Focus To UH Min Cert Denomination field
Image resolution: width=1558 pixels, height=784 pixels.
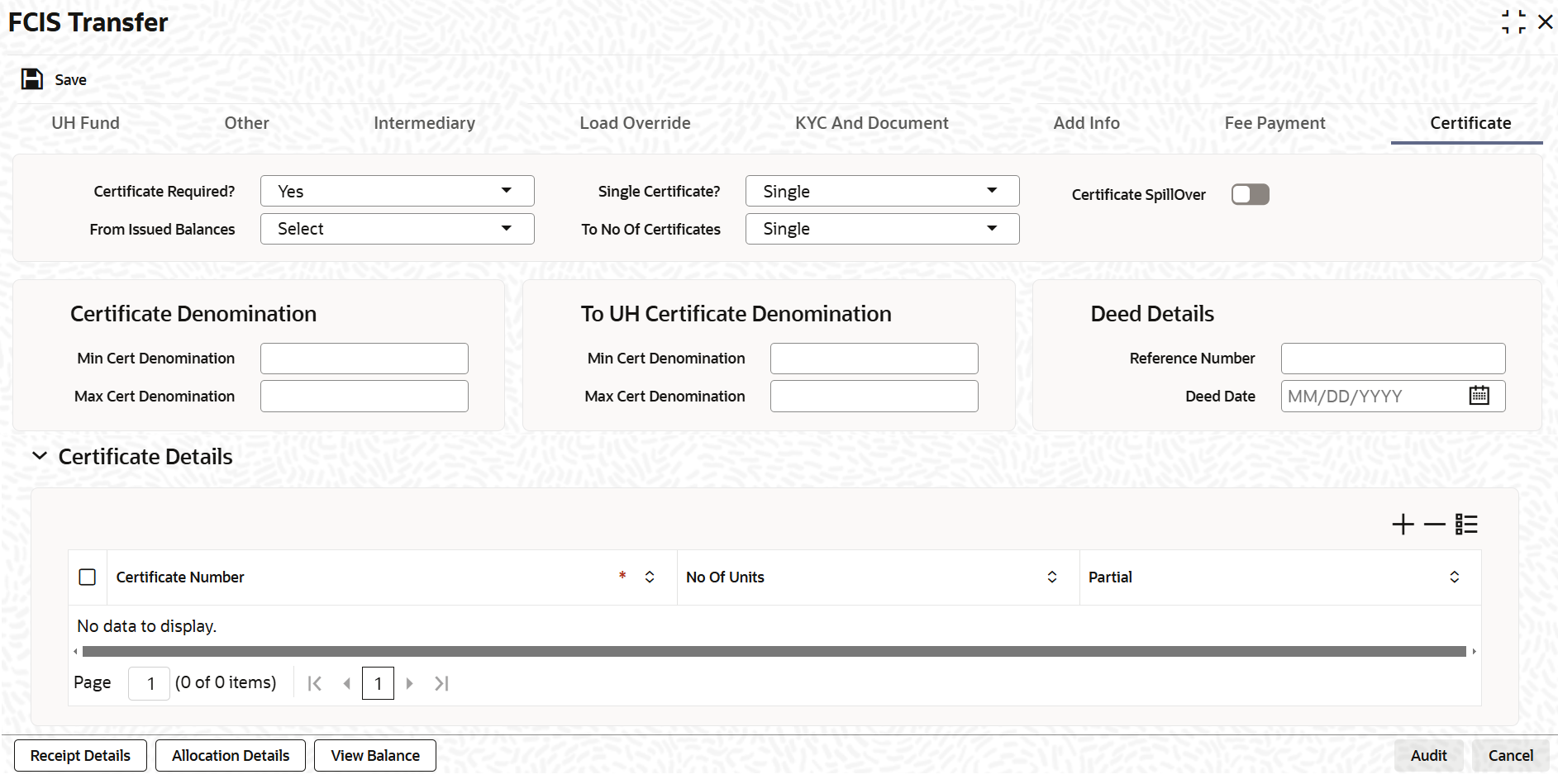click(x=874, y=359)
